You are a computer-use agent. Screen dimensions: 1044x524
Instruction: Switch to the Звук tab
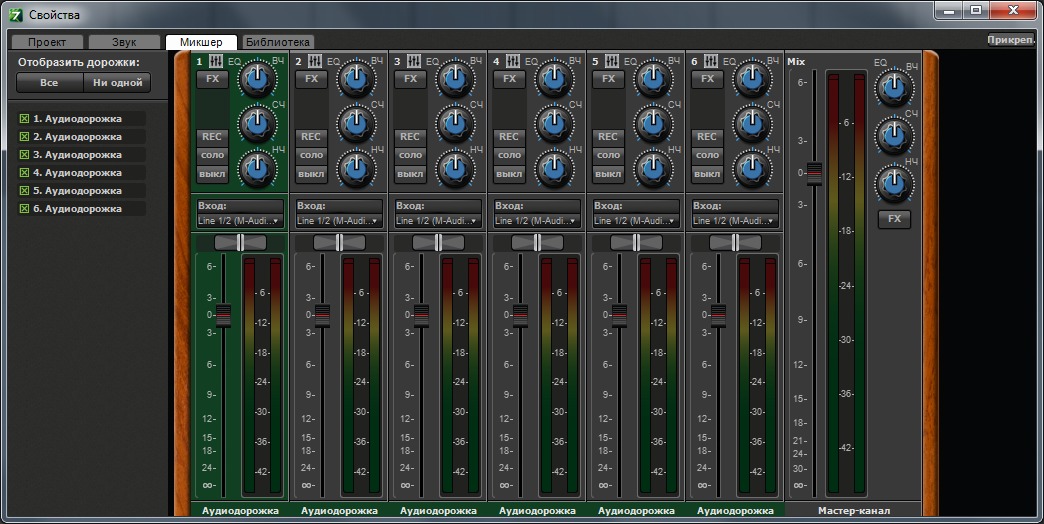(124, 42)
